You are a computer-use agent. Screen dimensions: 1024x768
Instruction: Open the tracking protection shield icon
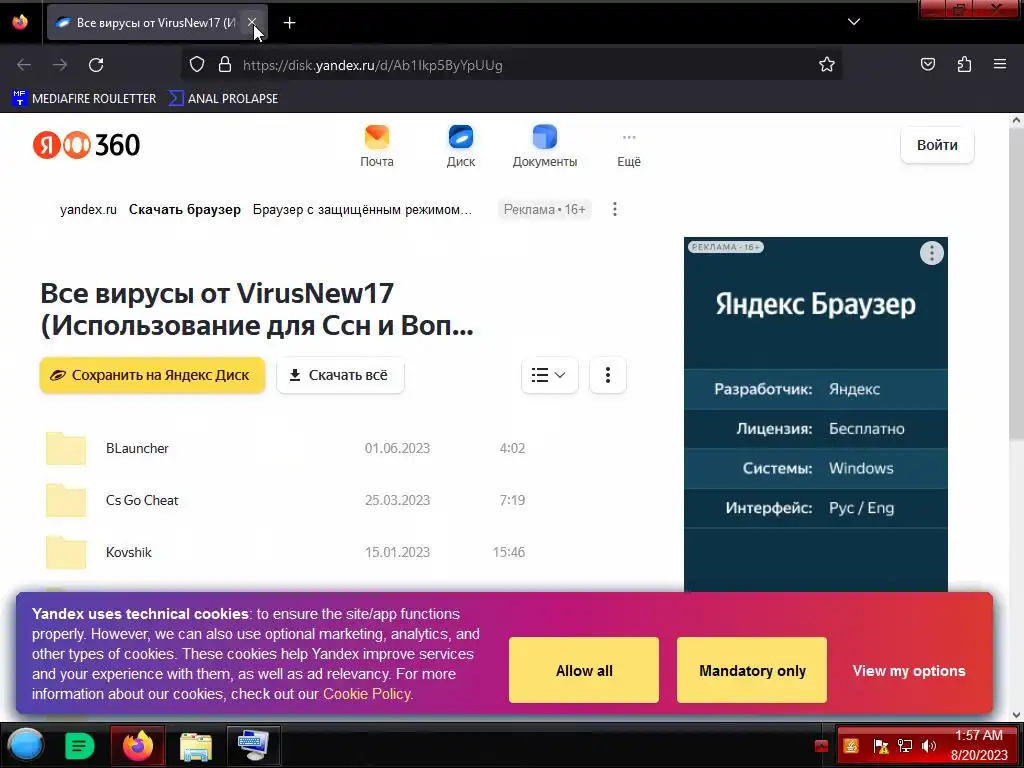197,65
